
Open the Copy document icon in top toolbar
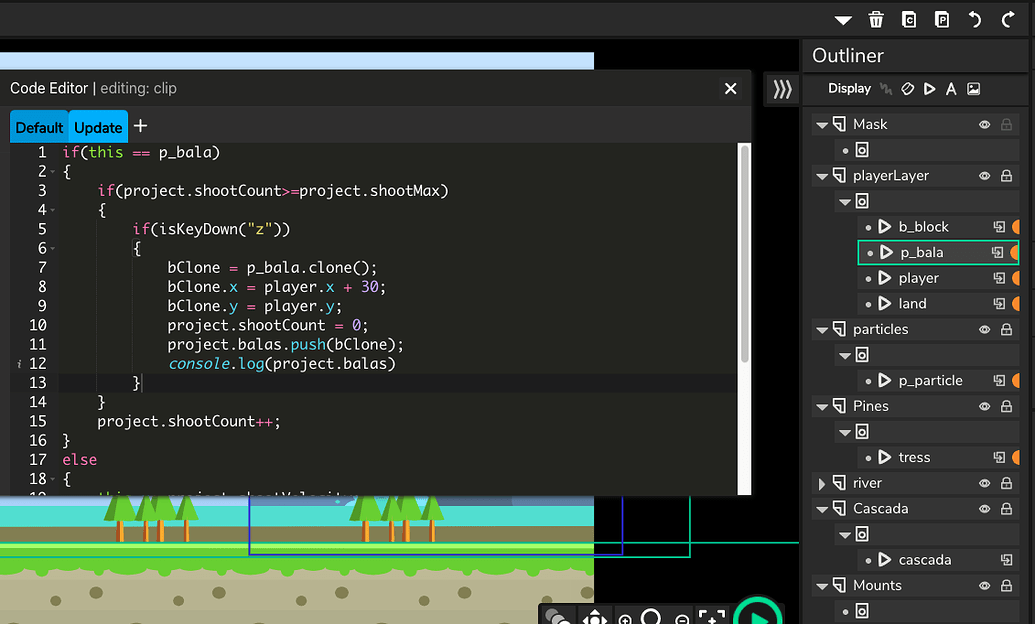point(909,19)
